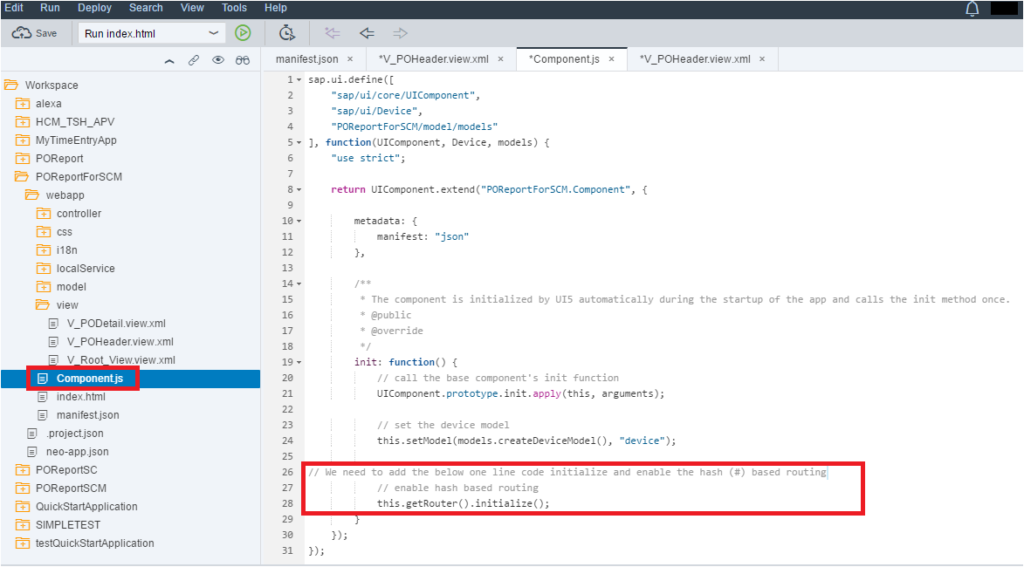1024x567 pixels.
Task: Open index.html file in tree
Action: point(81,397)
